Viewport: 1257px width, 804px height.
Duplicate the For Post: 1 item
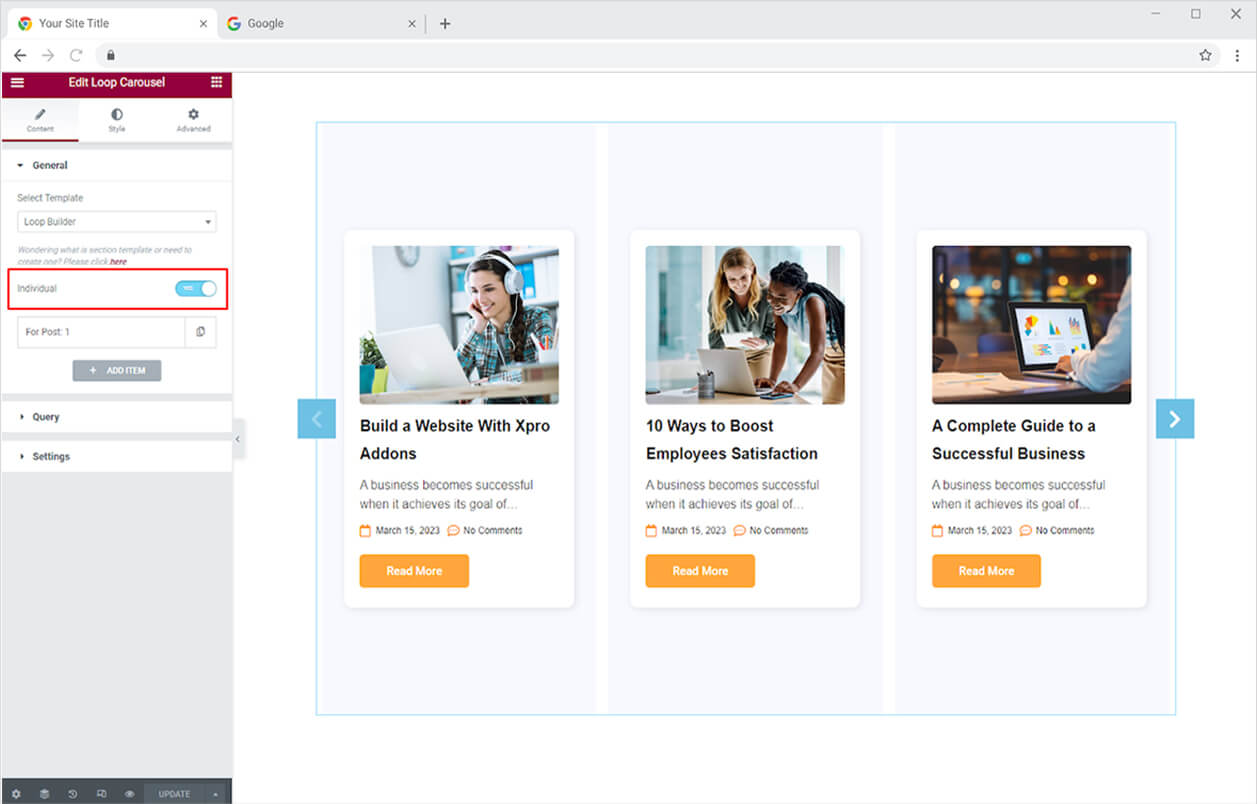click(200, 332)
